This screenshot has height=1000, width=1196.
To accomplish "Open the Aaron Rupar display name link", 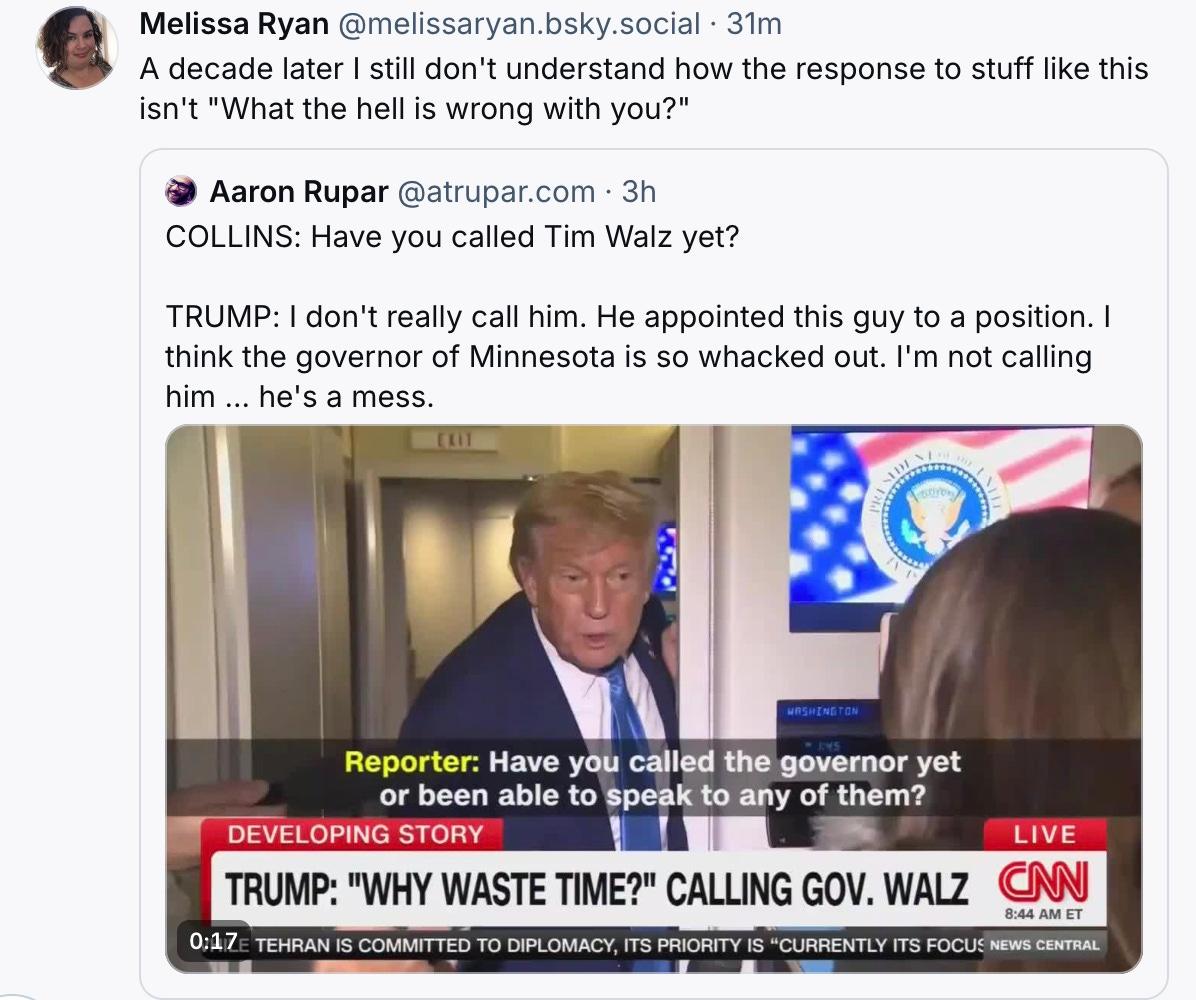I will tap(299, 191).
